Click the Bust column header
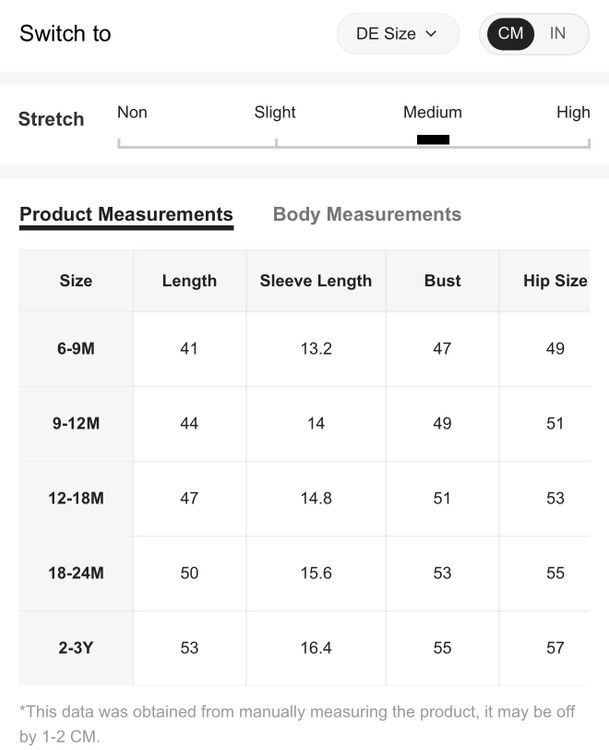 tap(442, 281)
